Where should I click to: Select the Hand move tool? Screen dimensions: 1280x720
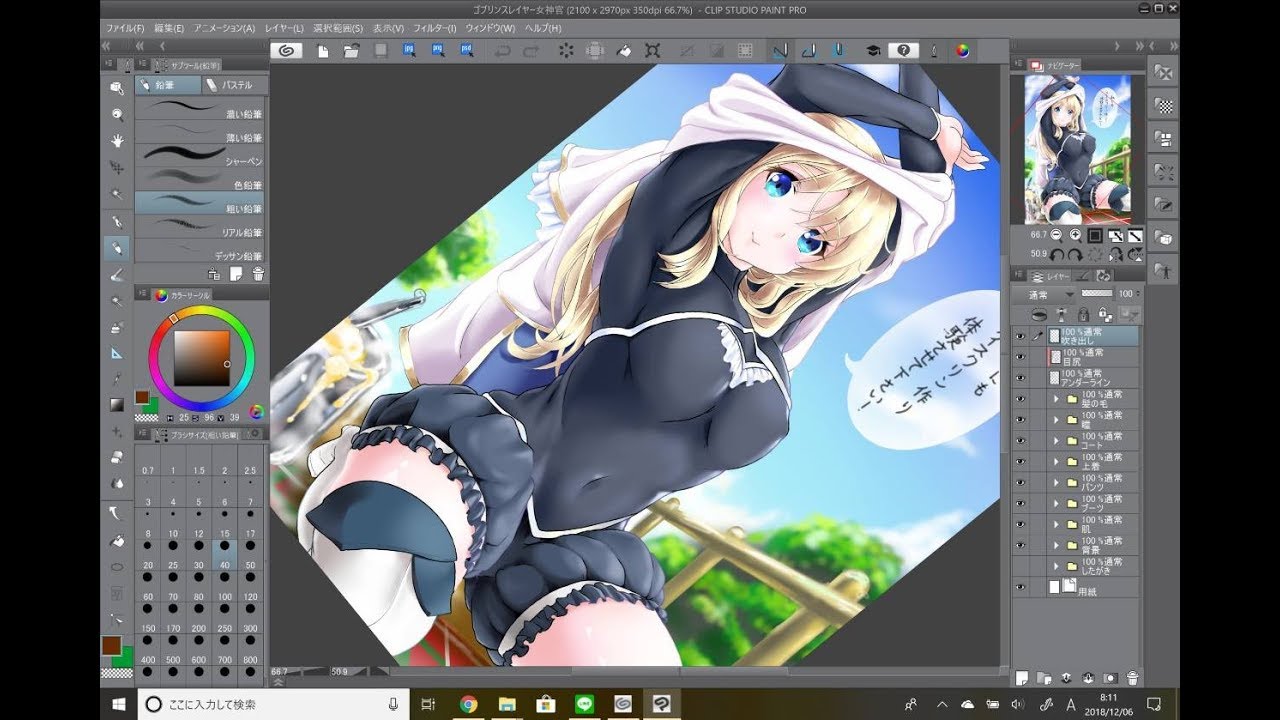coord(117,140)
